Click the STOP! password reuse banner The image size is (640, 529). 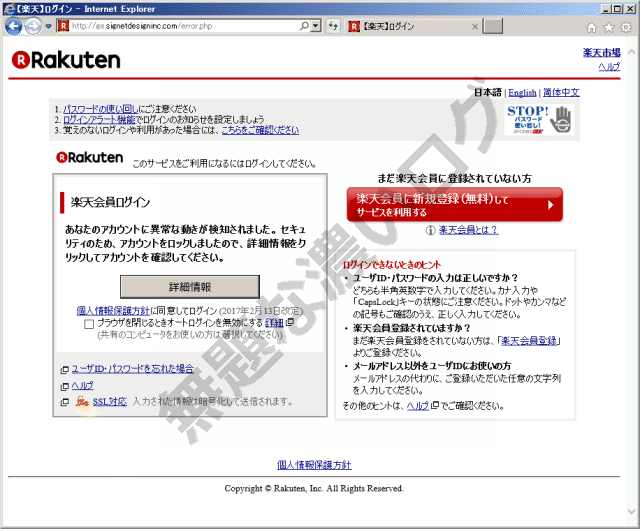click(x=539, y=120)
